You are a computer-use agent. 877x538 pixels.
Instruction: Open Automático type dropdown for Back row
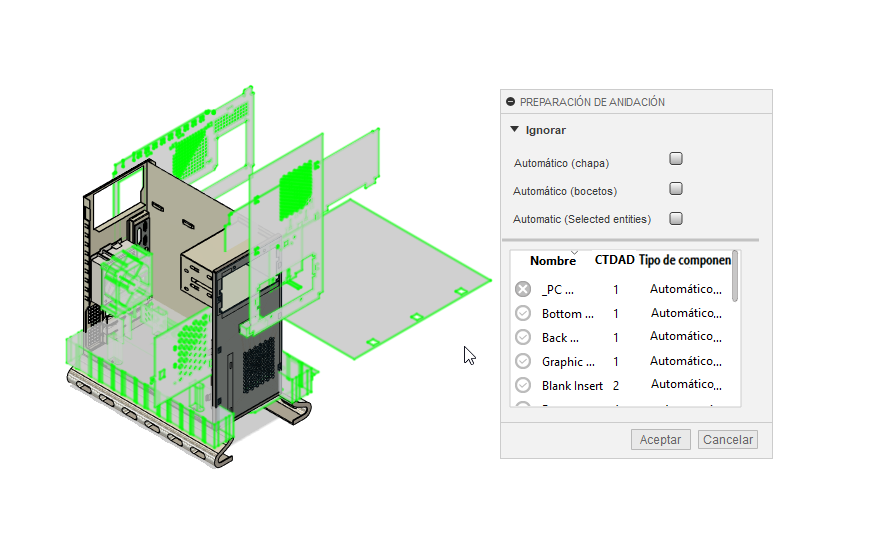coord(686,336)
